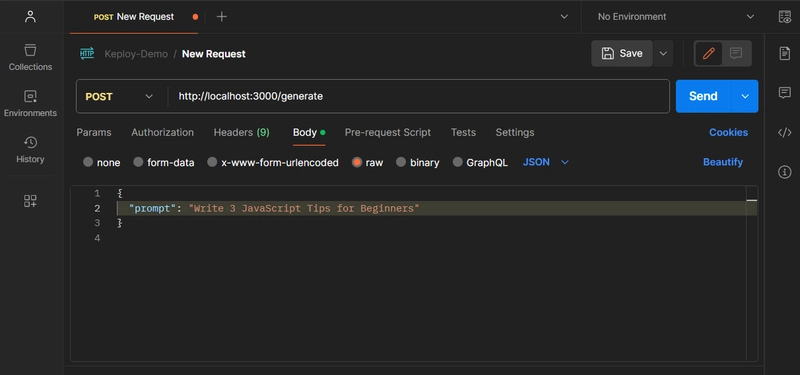
Task: Open the documentation icon in right sidebar
Action: 785,53
